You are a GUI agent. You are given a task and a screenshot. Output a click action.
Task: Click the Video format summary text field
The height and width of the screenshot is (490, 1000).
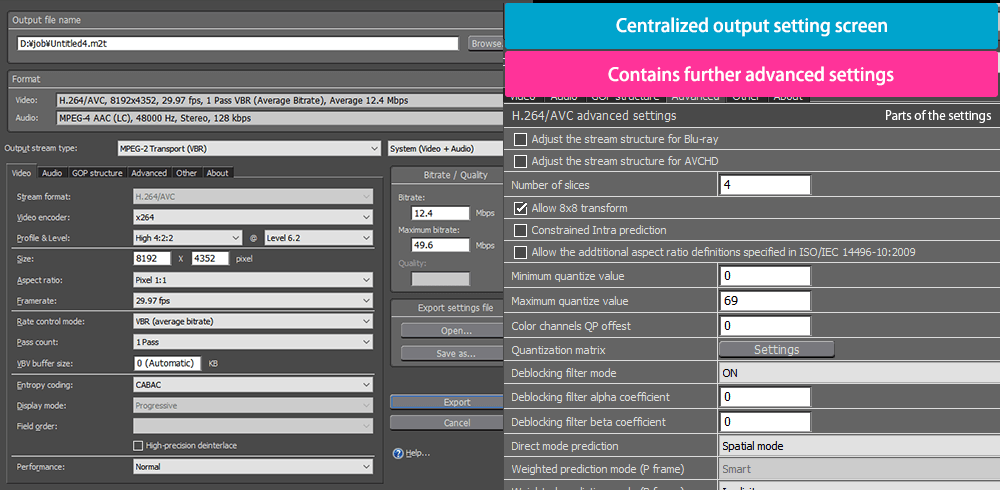coord(280,100)
